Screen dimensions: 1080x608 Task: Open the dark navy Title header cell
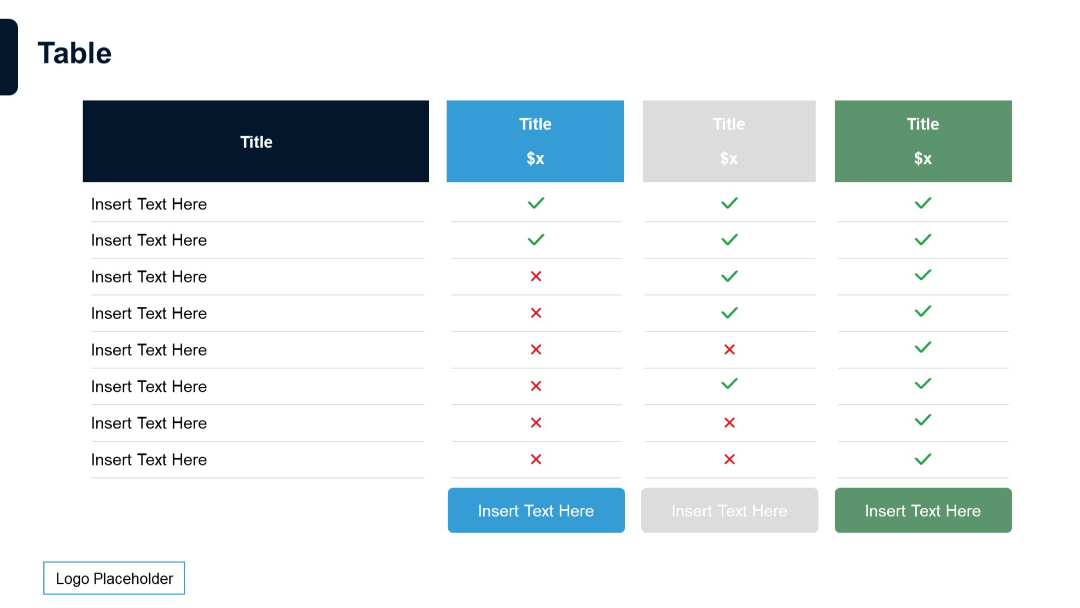(x=255, y=140)
